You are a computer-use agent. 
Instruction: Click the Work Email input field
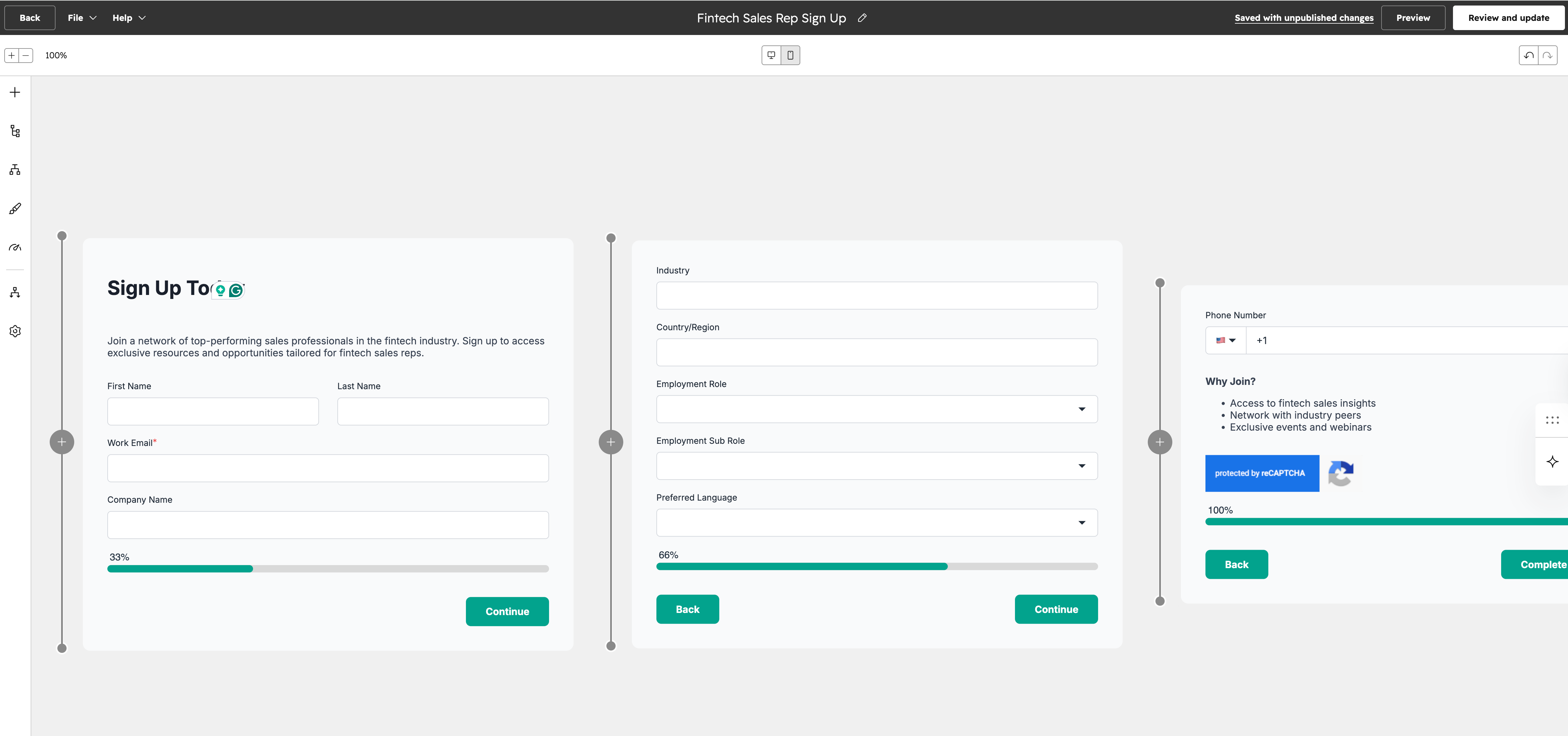pos(328,469)
